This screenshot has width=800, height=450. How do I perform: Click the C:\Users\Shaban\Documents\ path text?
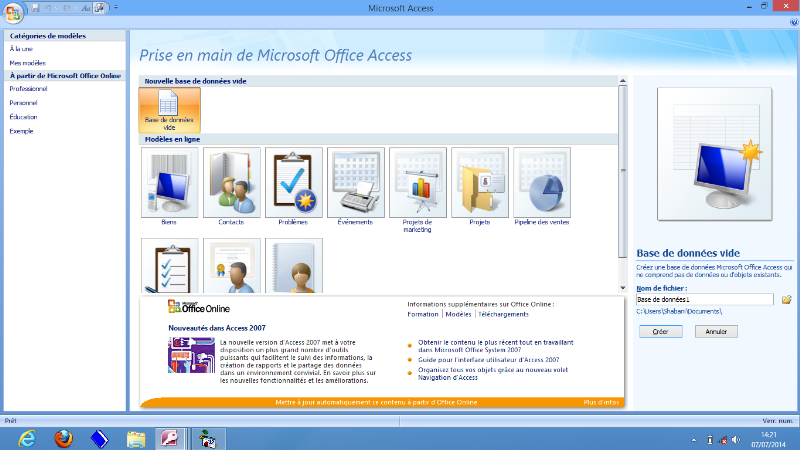point(679,311)
